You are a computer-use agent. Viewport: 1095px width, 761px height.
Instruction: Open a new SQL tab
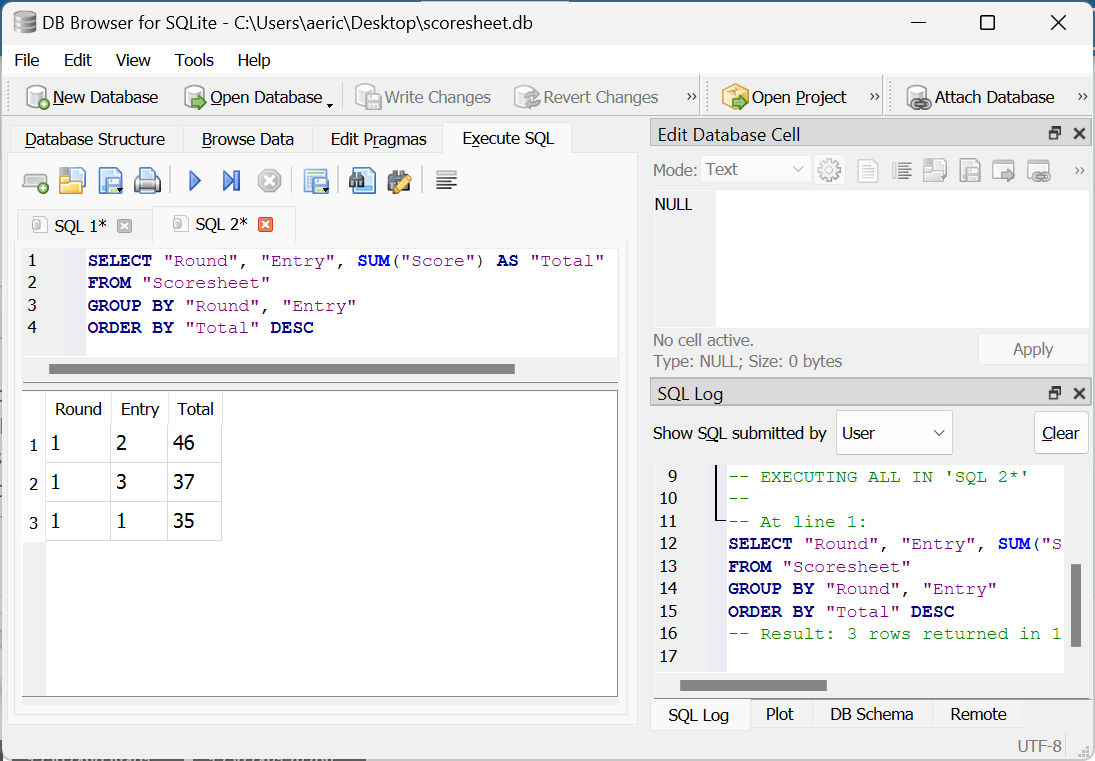coord(35,181)
